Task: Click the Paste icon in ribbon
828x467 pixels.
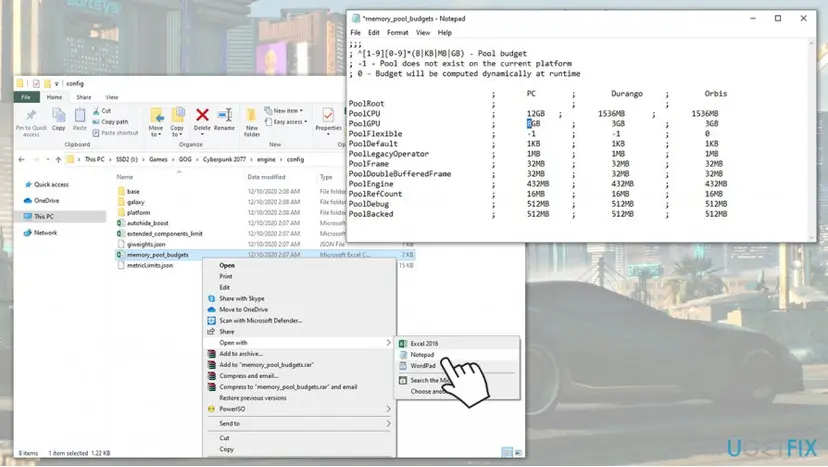Action: click(x=80, y=116)
